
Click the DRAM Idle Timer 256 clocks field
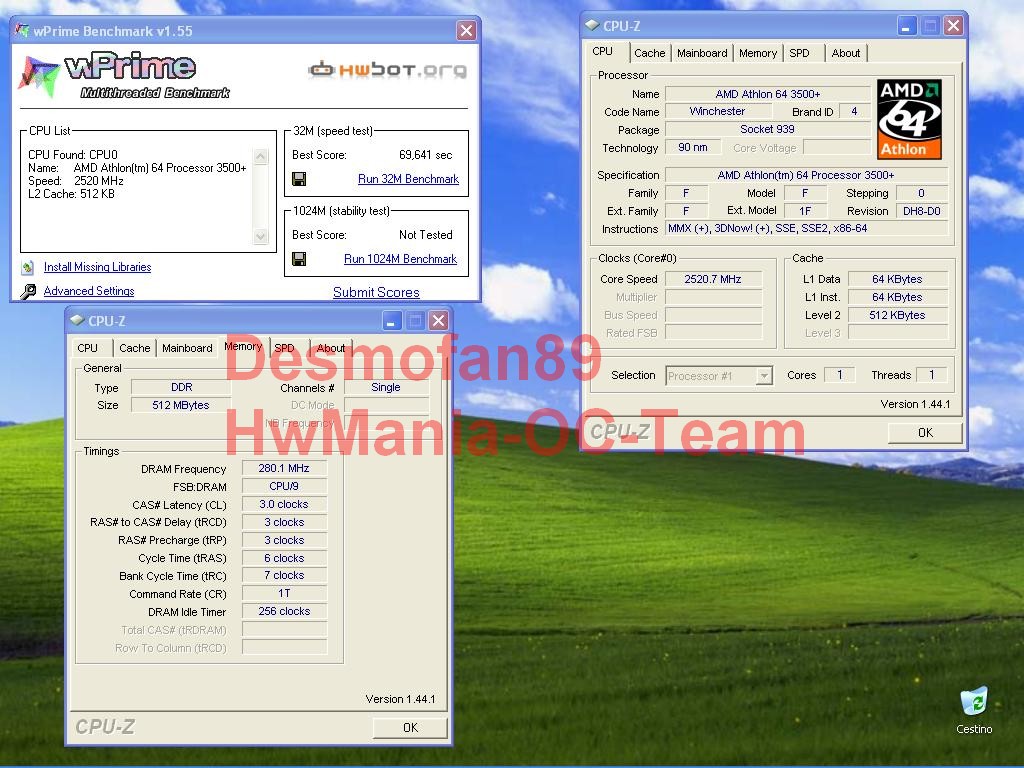284,611
